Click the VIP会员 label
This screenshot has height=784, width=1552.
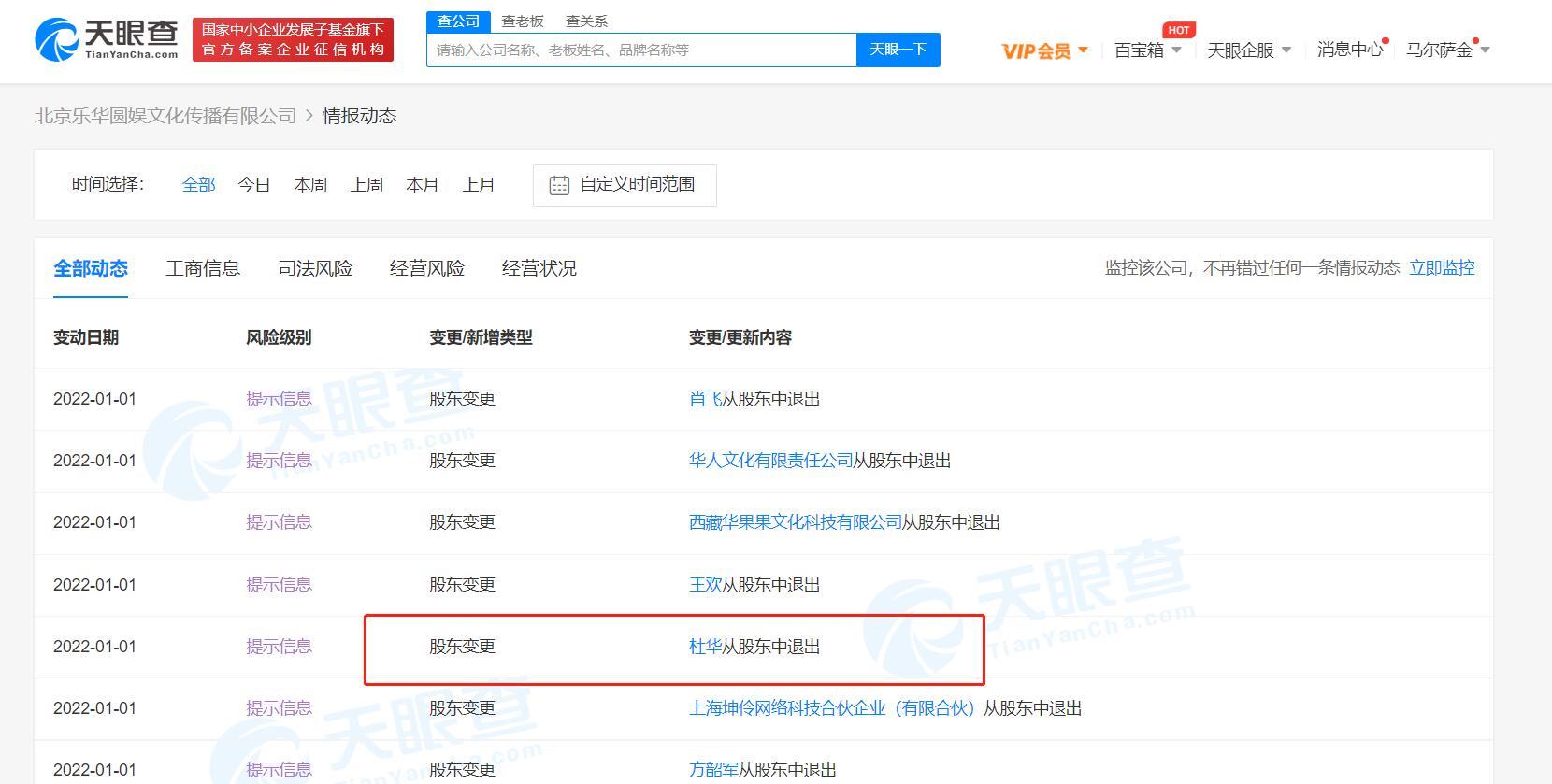pos(1036,50)
